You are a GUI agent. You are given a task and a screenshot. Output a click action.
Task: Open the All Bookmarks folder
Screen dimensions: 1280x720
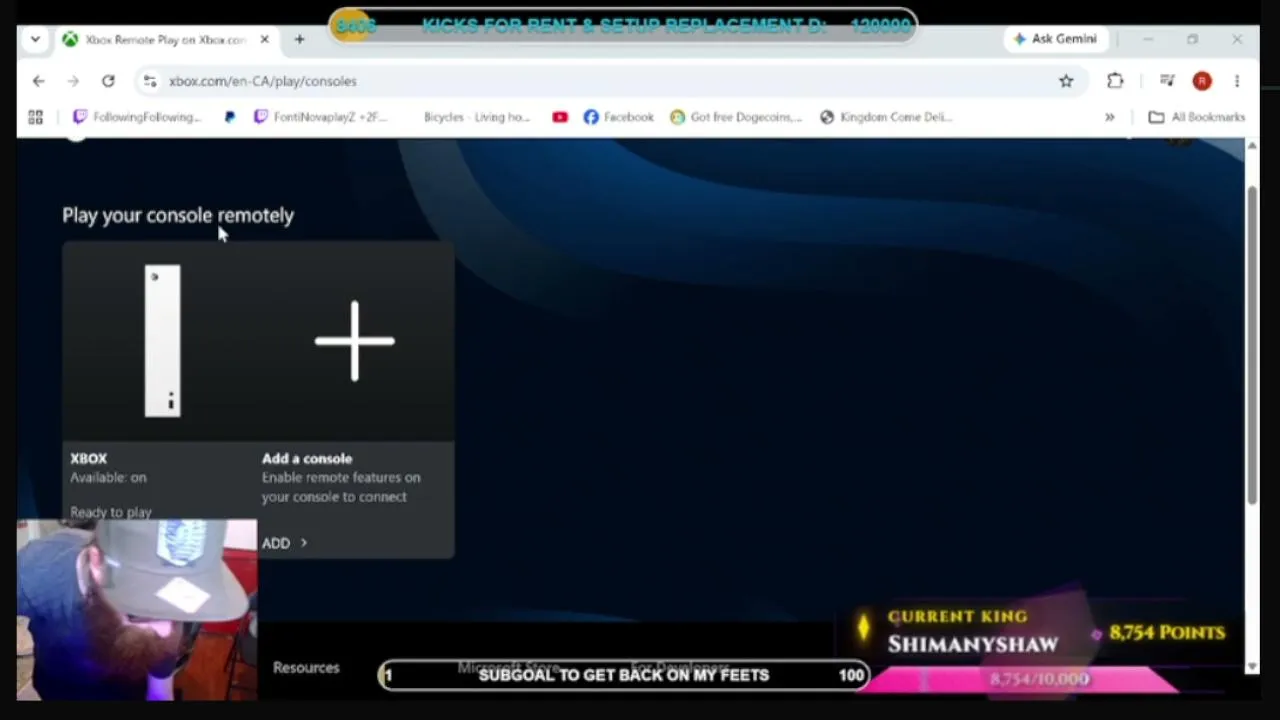[x=1196, y=117]
